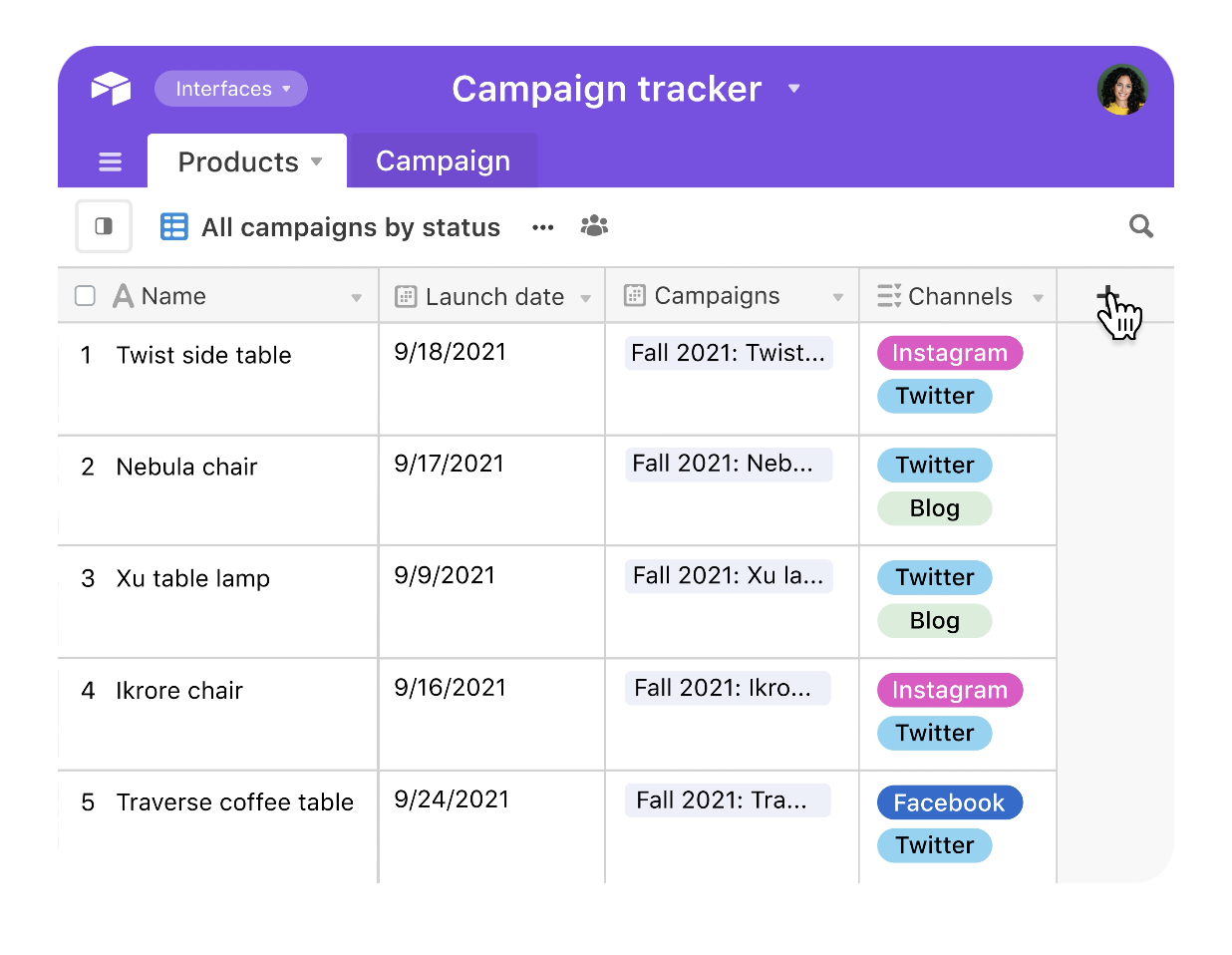Screen dimensions: 1232x955
Task: Switch to the Campaign tab
Action: click(444, 160)
